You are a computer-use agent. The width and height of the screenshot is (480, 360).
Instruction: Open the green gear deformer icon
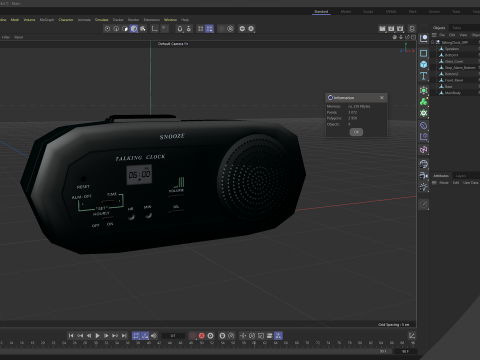(x=424, y=113)
